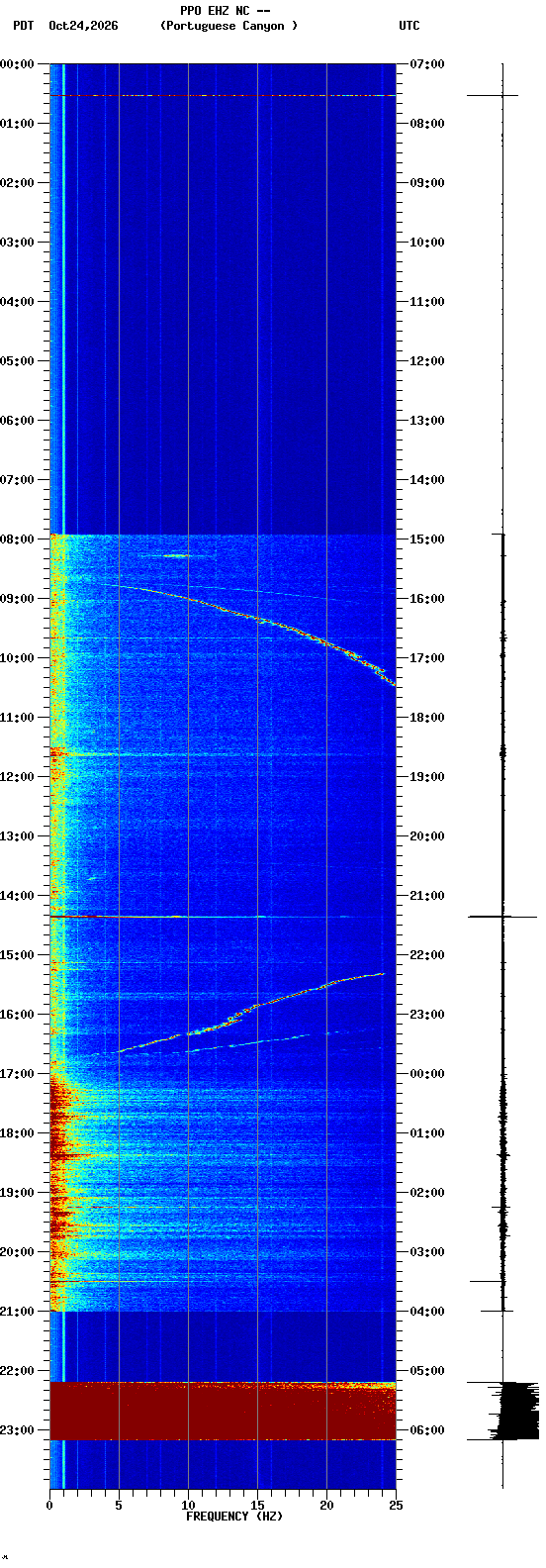The height and width of the screenshot is (1568, 546).
Task: Click the '10' frequency axis tick label
Action: 188,1505
